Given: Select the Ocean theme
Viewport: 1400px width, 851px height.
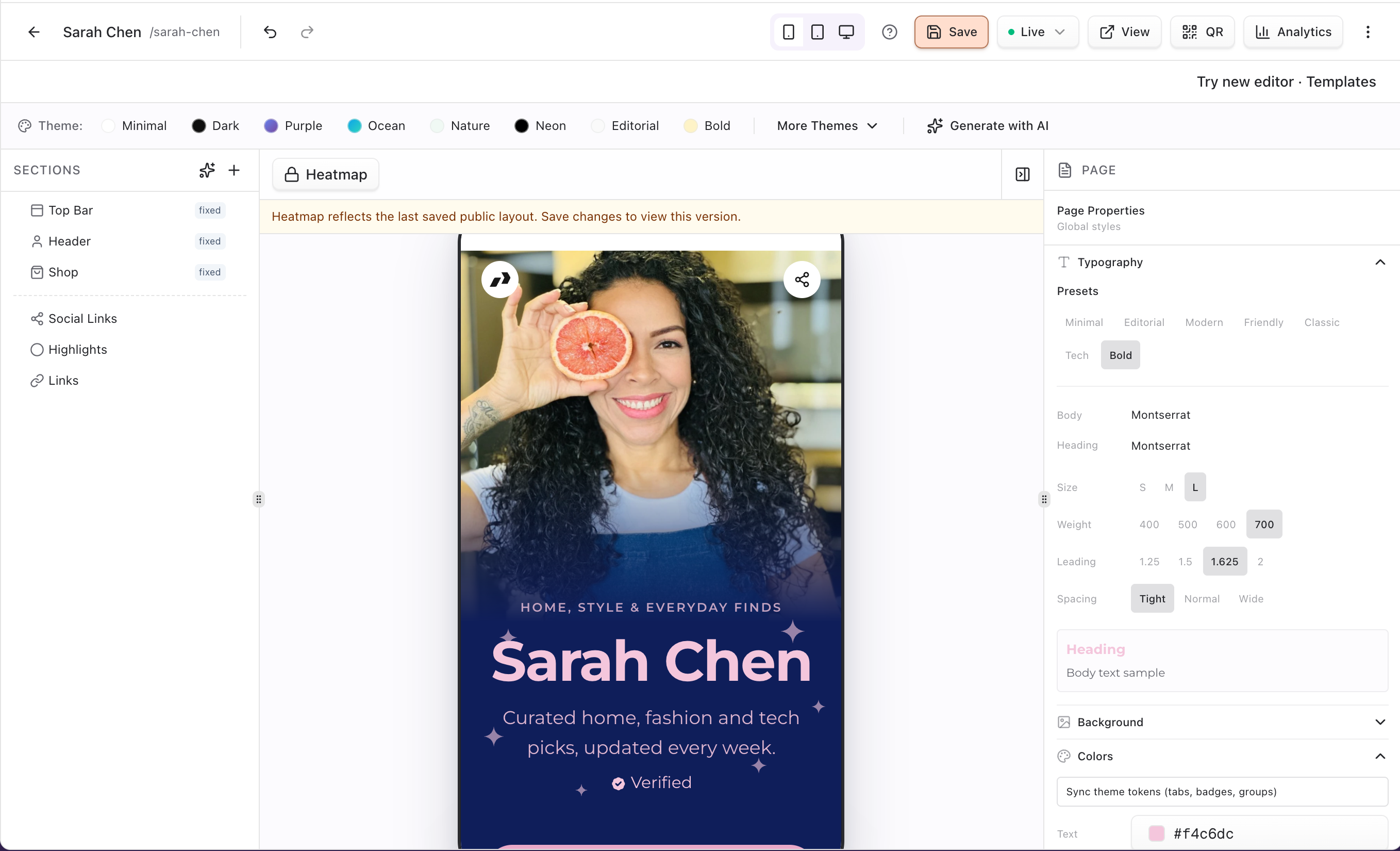Looking at the screenshot, I should [376, 126].
